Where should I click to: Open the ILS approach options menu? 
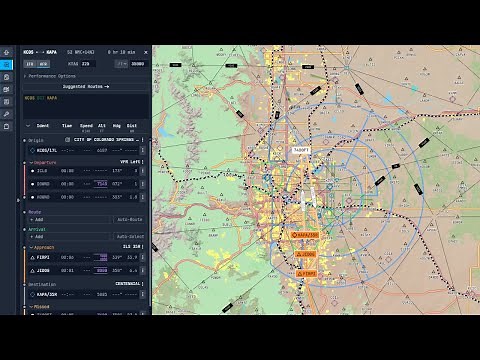[x=143, y=247]
